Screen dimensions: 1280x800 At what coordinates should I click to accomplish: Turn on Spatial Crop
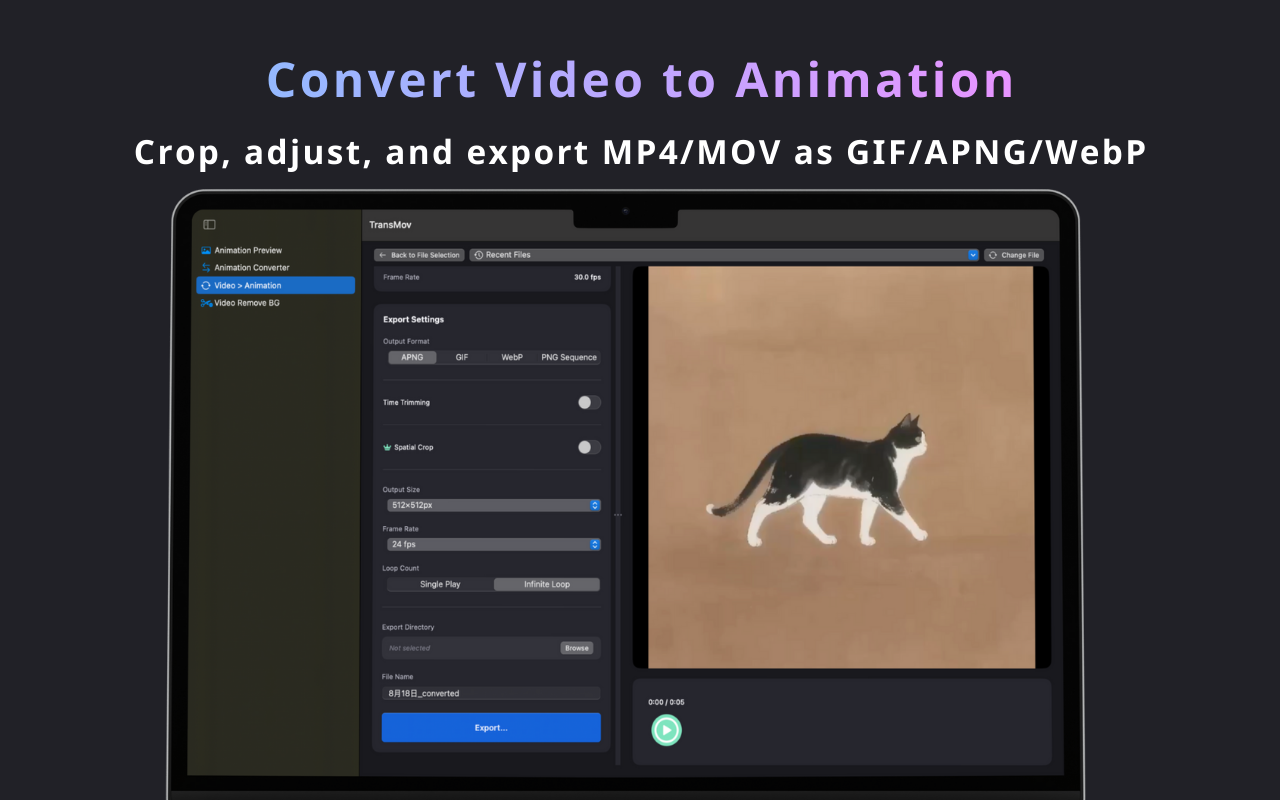click(x=588, y=447)
